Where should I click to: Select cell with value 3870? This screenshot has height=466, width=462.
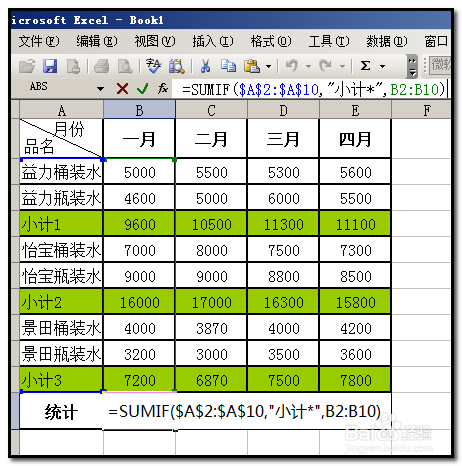point(211,328)
